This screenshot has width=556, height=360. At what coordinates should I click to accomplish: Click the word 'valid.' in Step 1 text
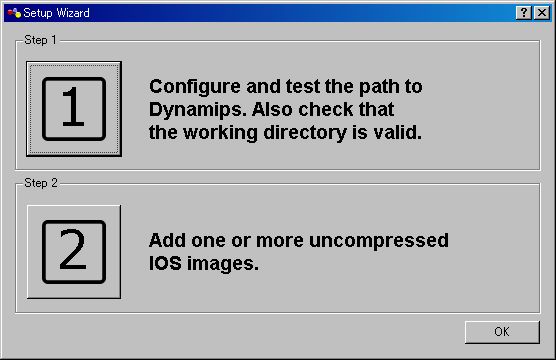397,133
